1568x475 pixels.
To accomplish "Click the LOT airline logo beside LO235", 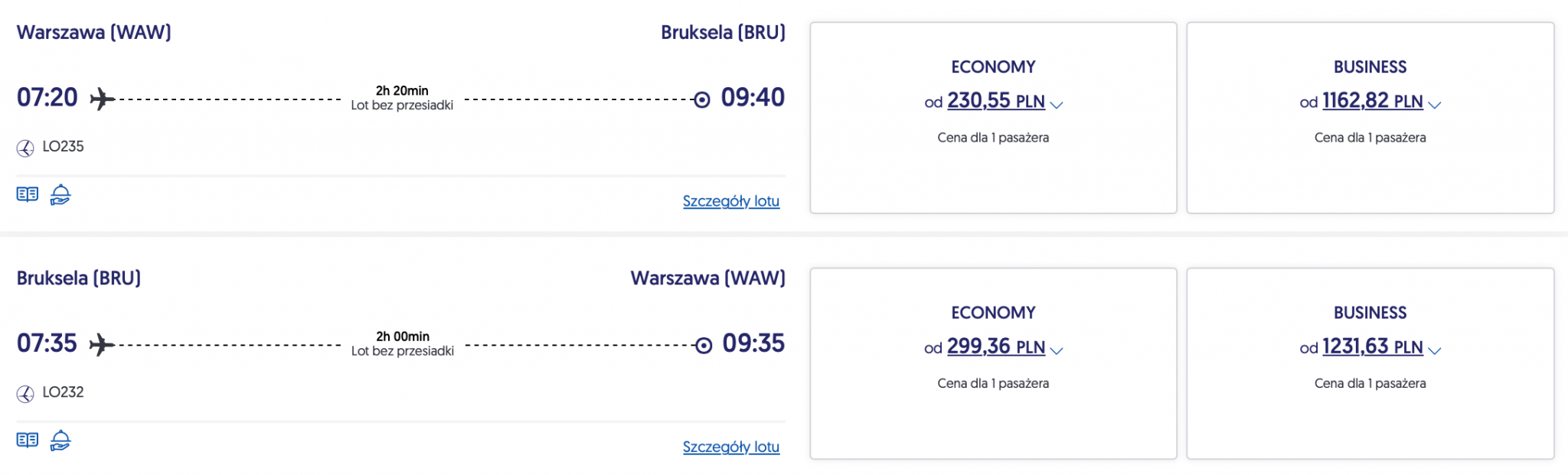I will 25,148.
